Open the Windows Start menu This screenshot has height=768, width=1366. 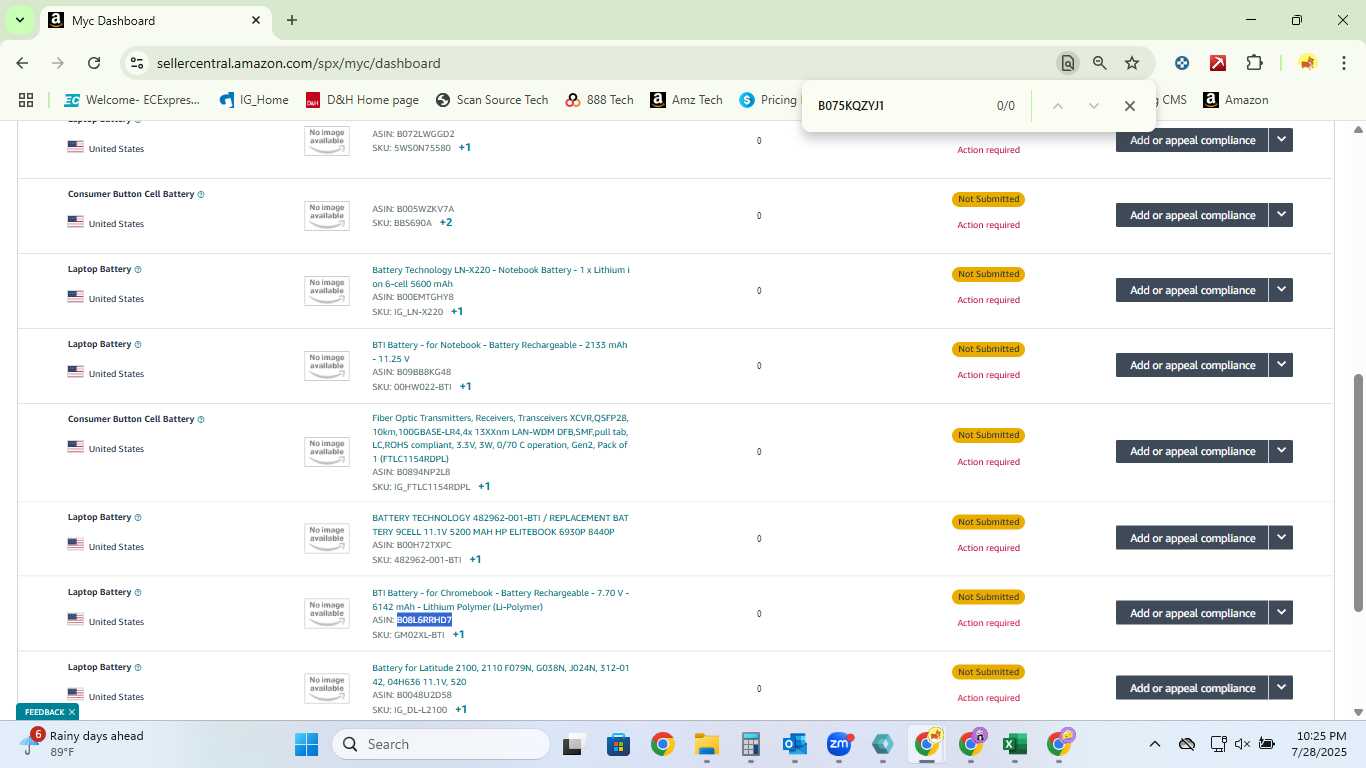[x=306, y=744]
